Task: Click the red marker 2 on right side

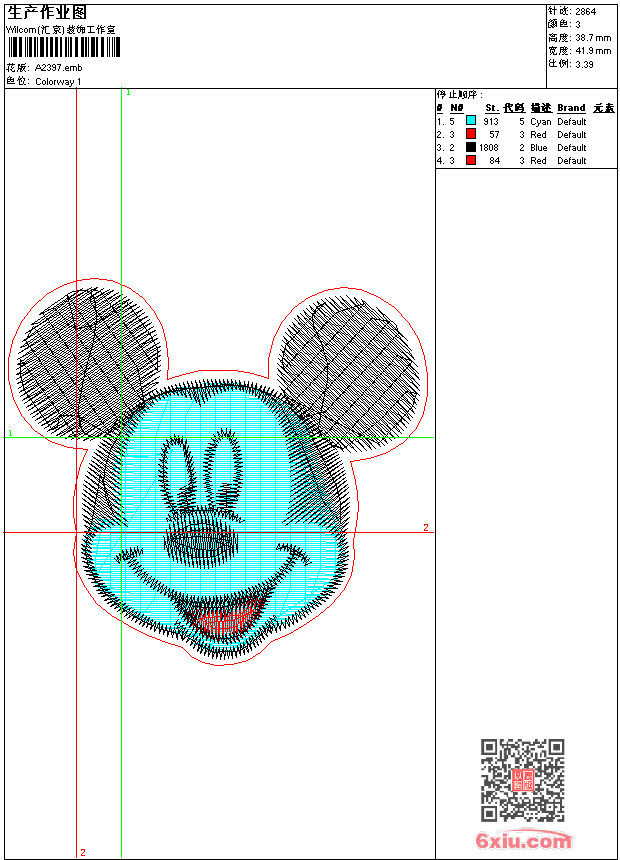Action: (425, 527)
